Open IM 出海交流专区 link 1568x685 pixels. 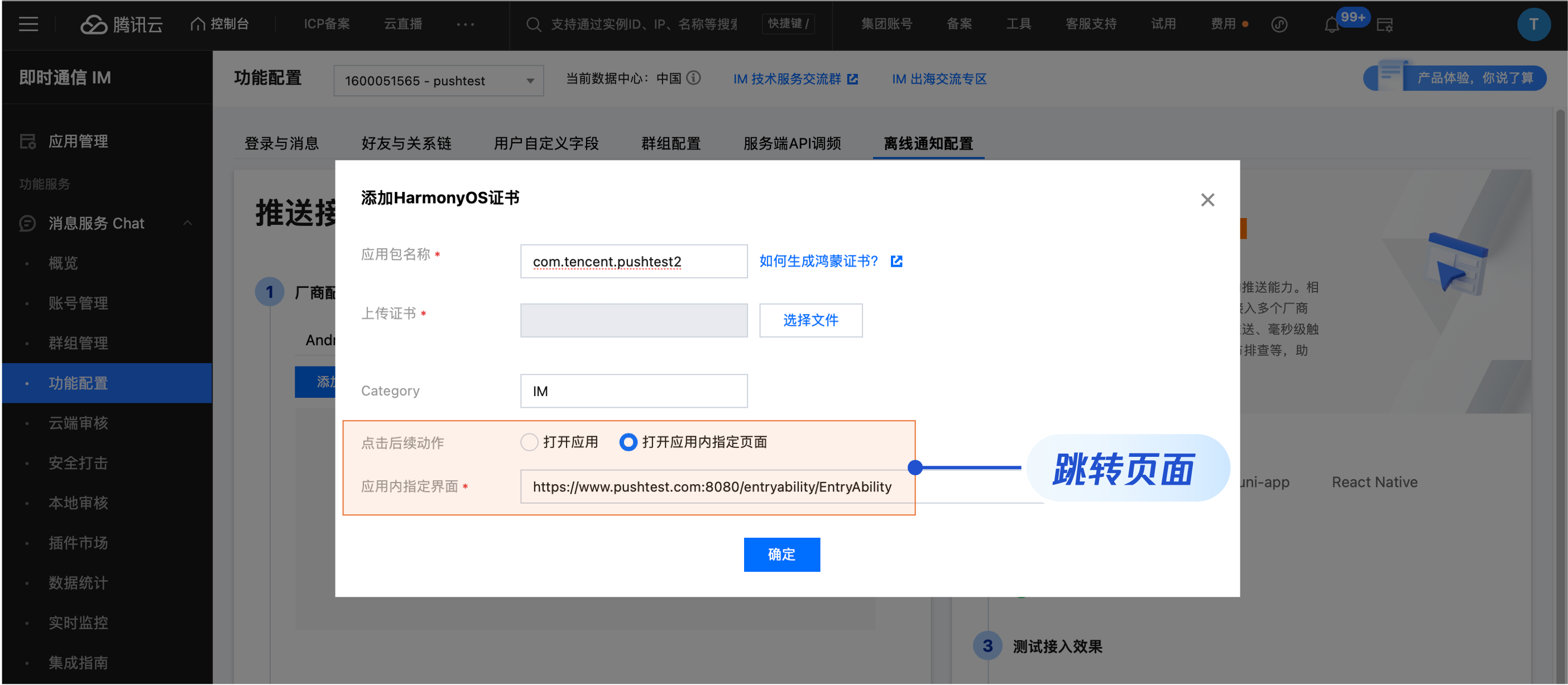pyautogui.click(x=939, y=79)
